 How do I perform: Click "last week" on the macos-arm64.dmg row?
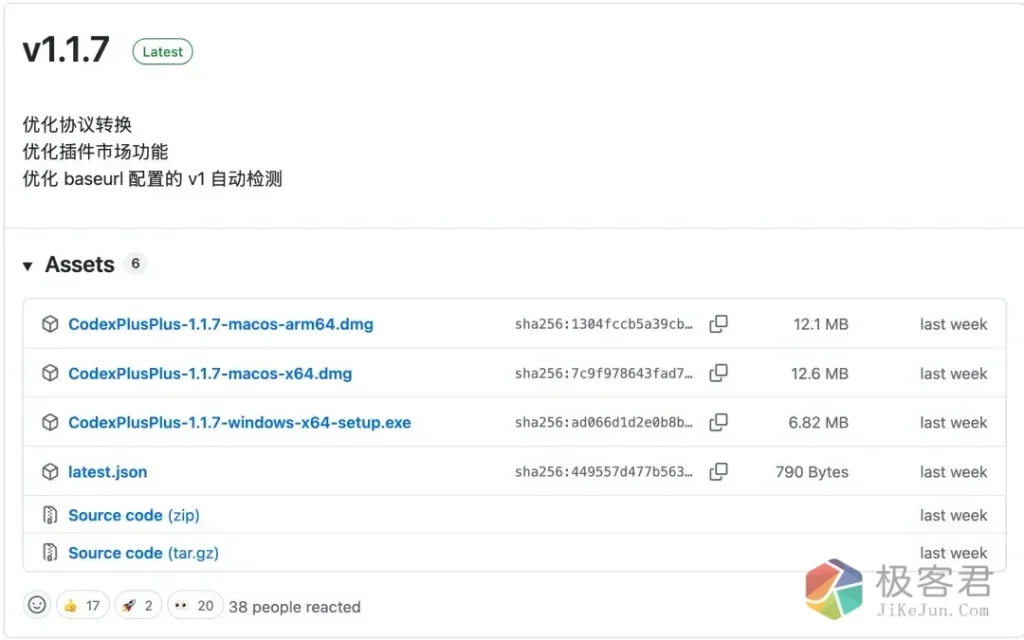coord(953,324)
